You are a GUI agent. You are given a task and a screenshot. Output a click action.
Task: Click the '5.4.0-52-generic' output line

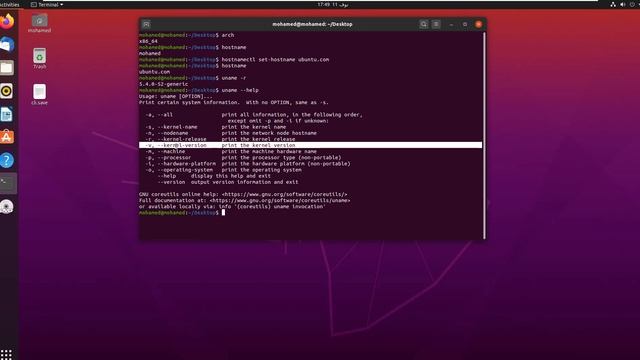click(x=164, y=84)
